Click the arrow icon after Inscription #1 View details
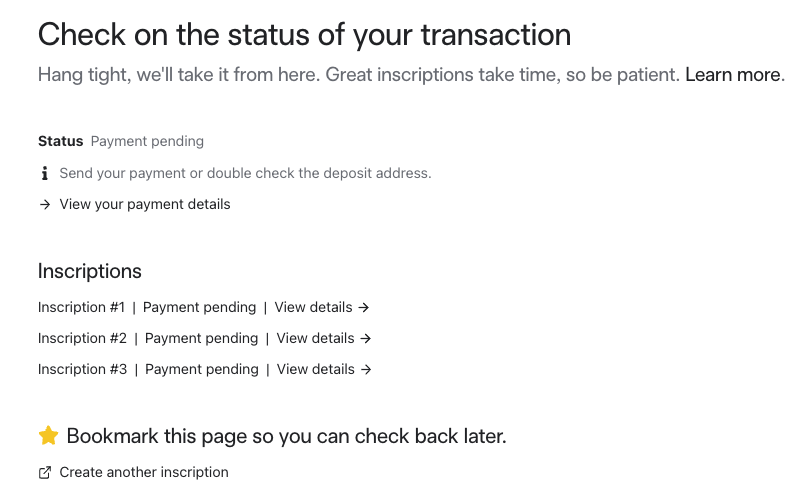Screen dimensions: 810x495 point(364,307)
